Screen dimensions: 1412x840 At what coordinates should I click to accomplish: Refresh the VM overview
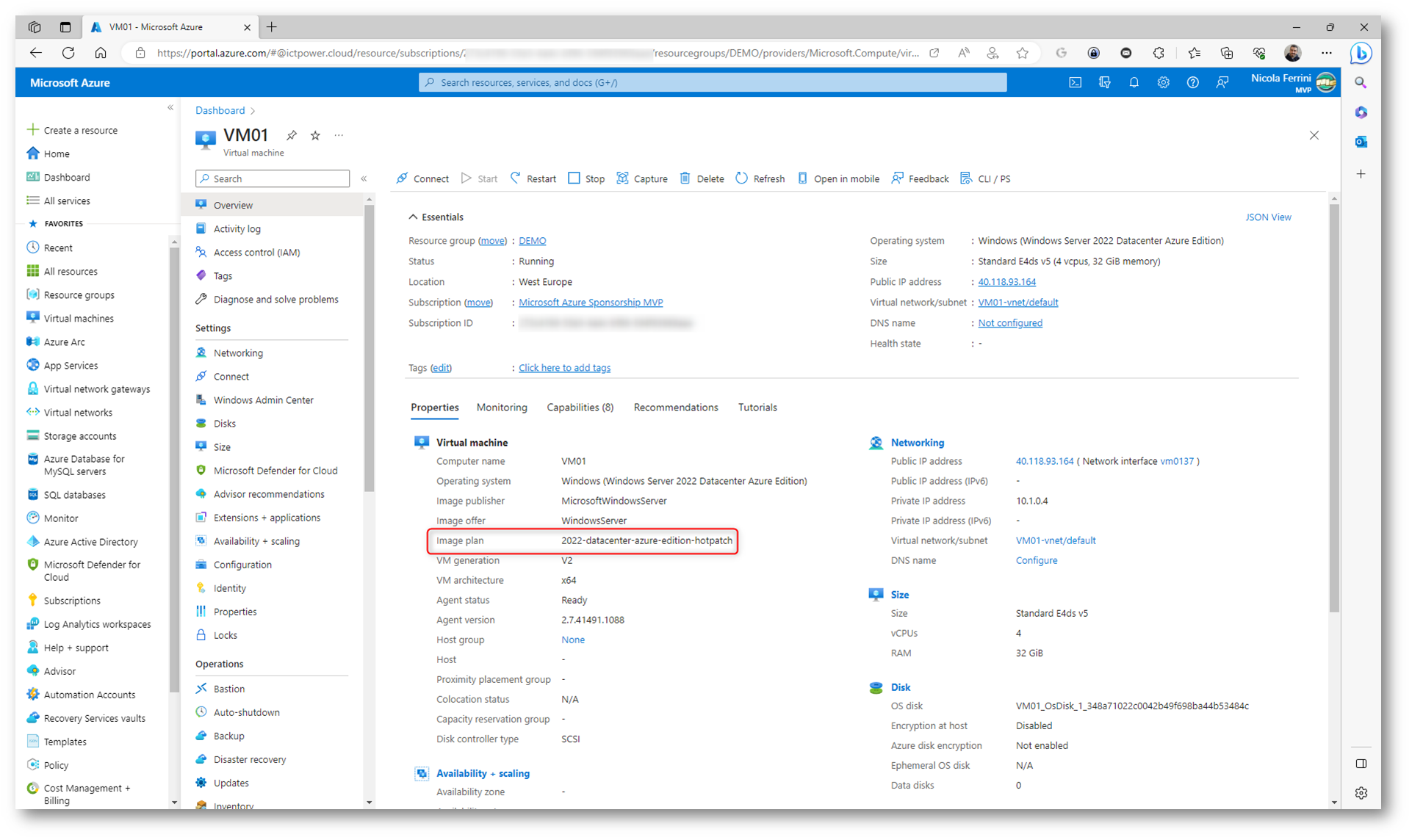760,178
